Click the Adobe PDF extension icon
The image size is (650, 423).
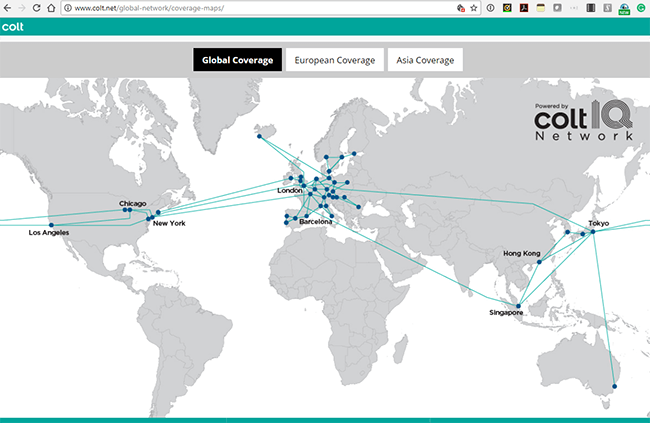[523, 8]
